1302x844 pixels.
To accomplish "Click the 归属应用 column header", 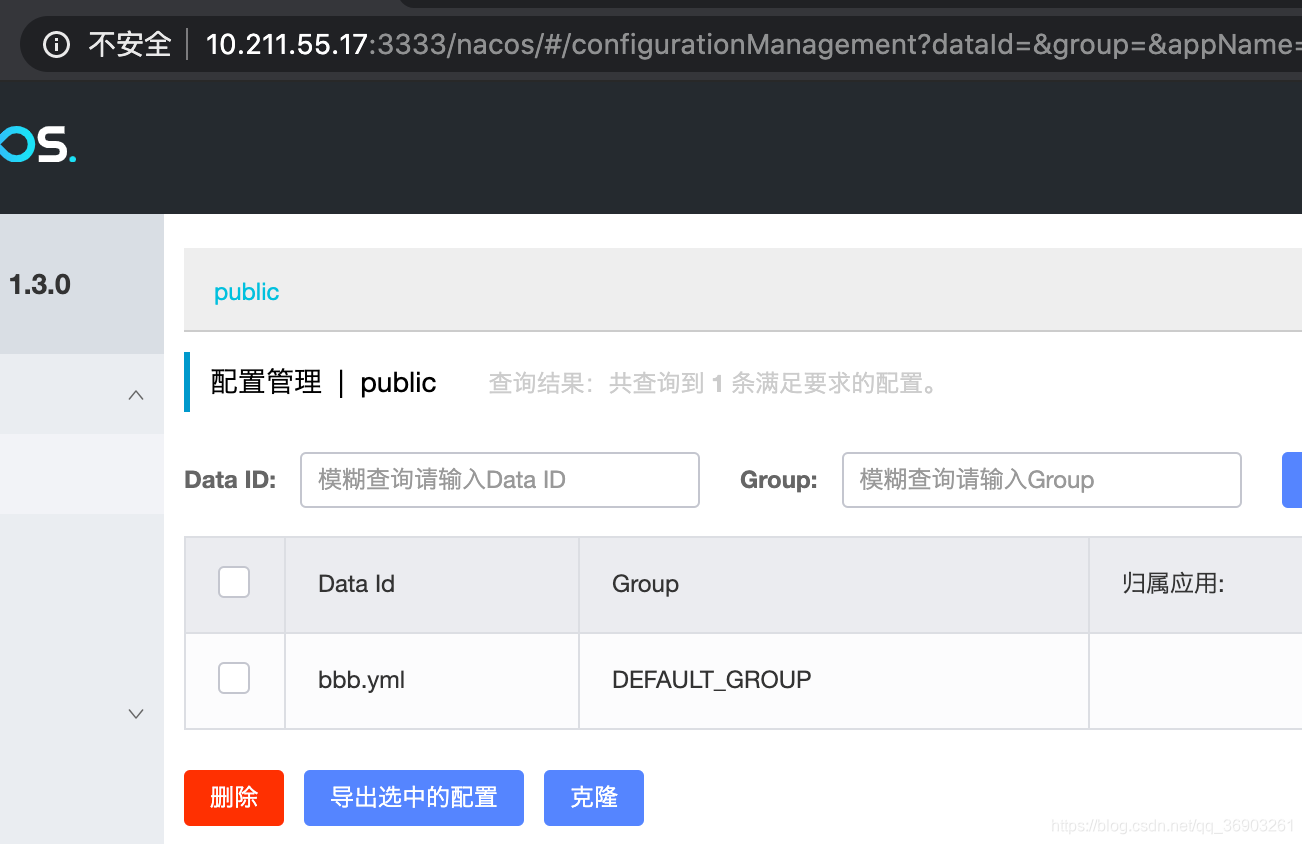I will click(x=1196, y=585).
